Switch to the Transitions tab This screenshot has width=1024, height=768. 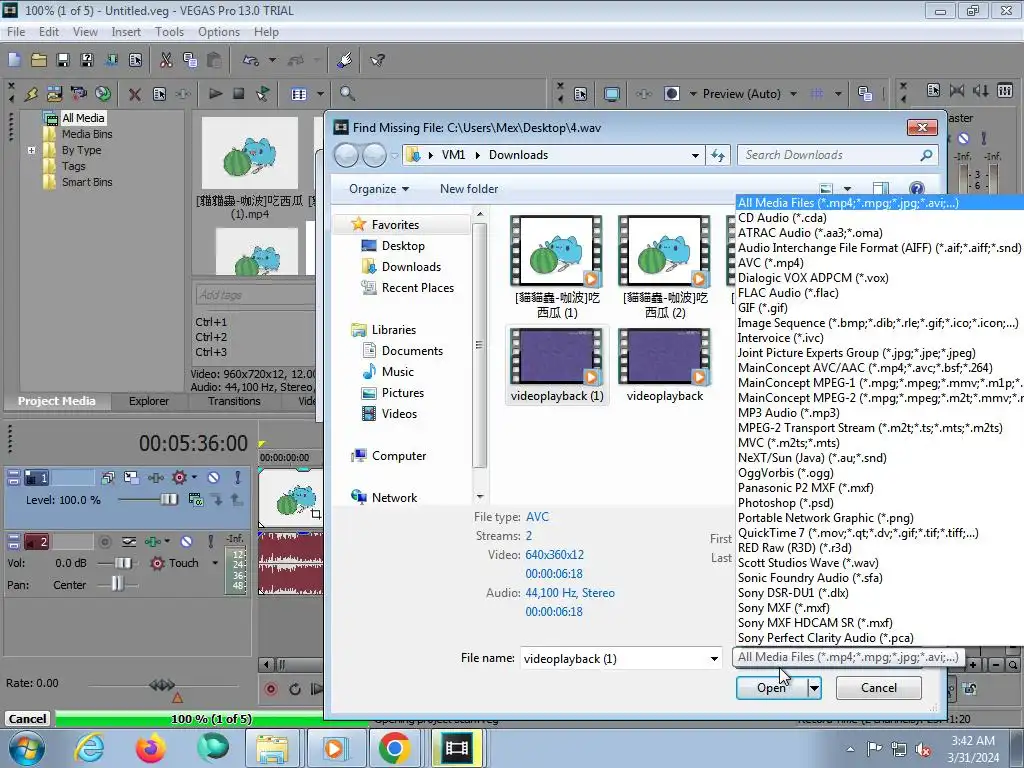[x=234, y=401]
